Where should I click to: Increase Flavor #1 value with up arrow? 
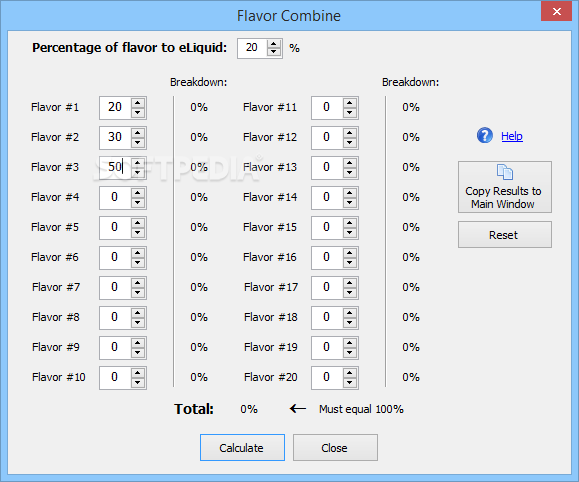(138, 103)
